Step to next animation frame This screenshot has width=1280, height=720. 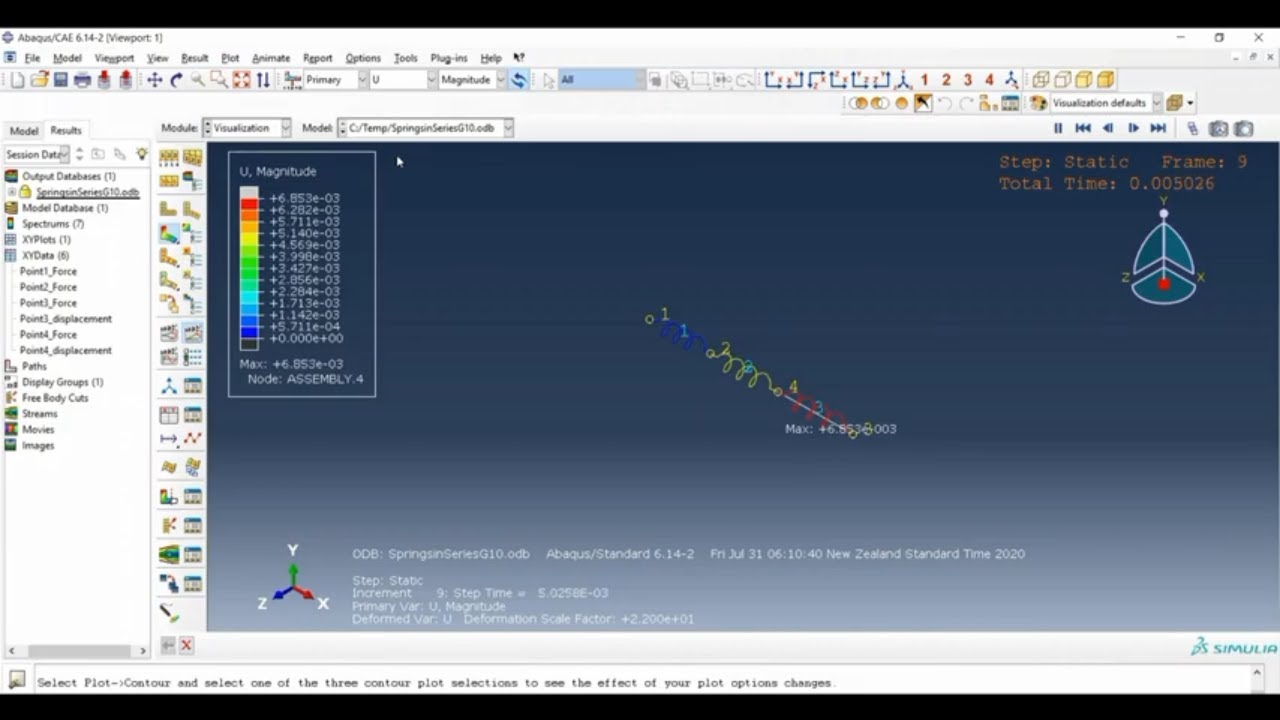1133,128
